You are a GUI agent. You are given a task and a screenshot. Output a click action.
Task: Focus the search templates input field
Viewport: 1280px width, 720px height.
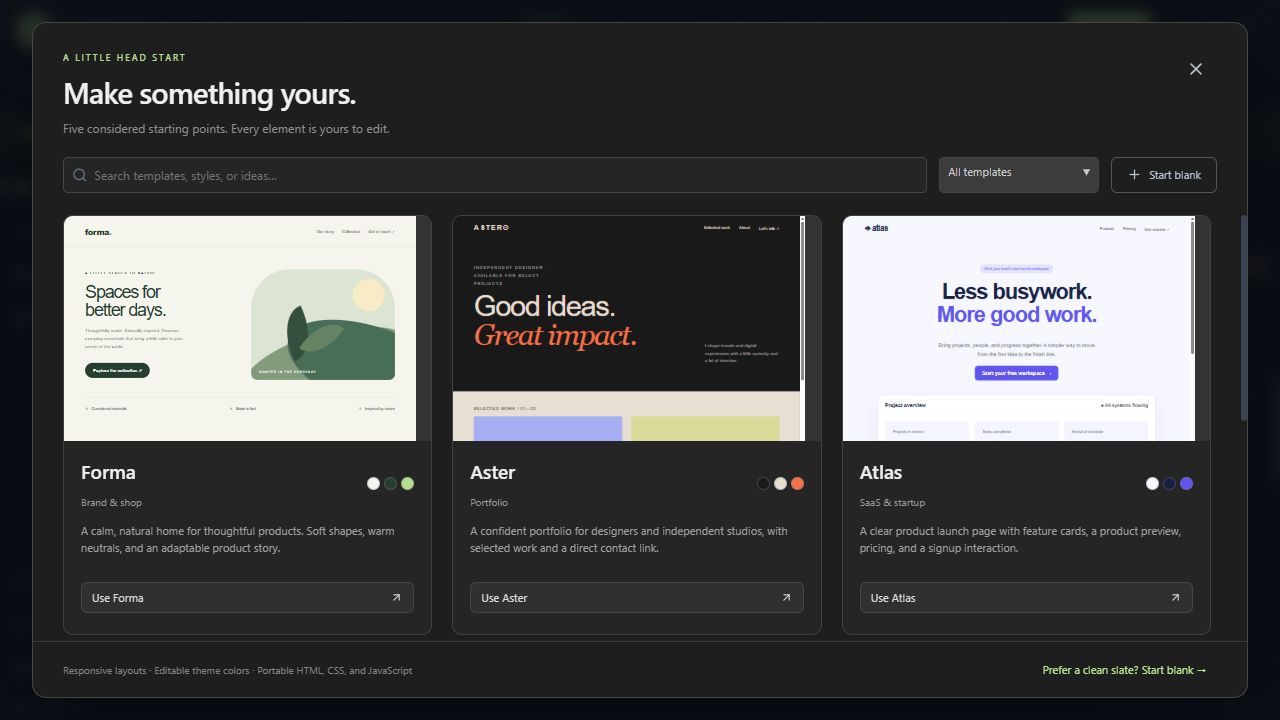(495, 175)
